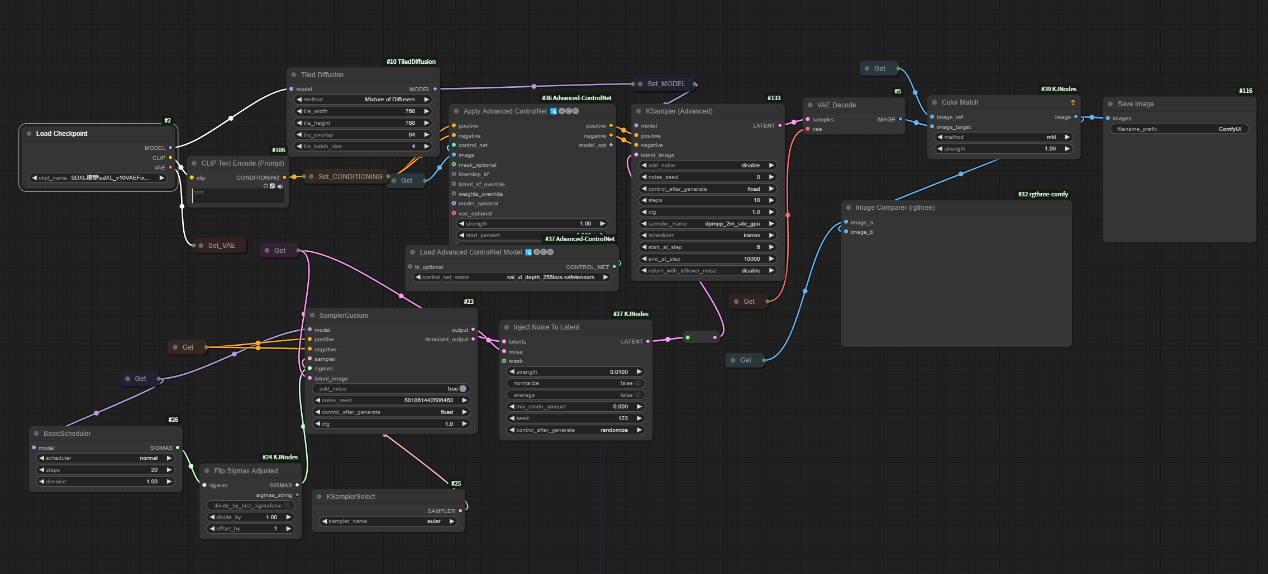Click the Color Match node help question mark

[x=1072, y=103]
